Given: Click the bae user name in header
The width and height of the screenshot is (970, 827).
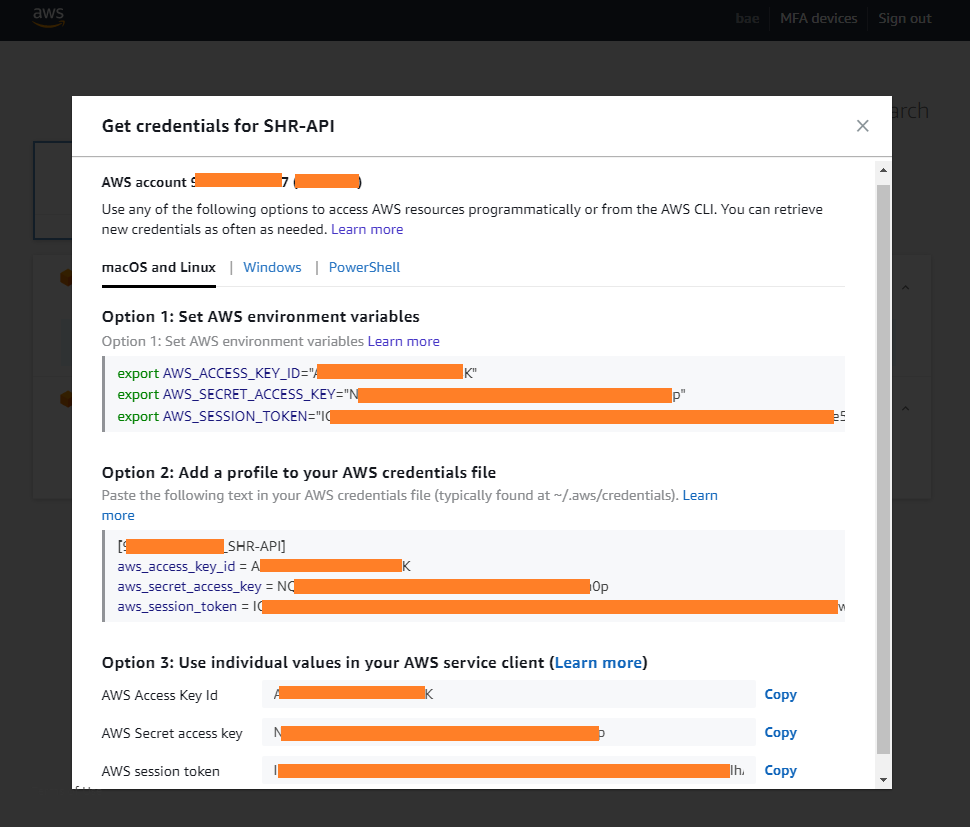Looking at the screenshot, I should pos(747,19).
